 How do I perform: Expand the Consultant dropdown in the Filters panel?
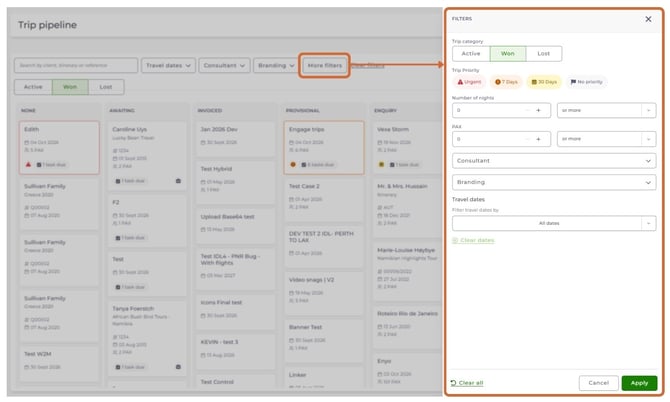pyautogui.click(x=554, y=161)
